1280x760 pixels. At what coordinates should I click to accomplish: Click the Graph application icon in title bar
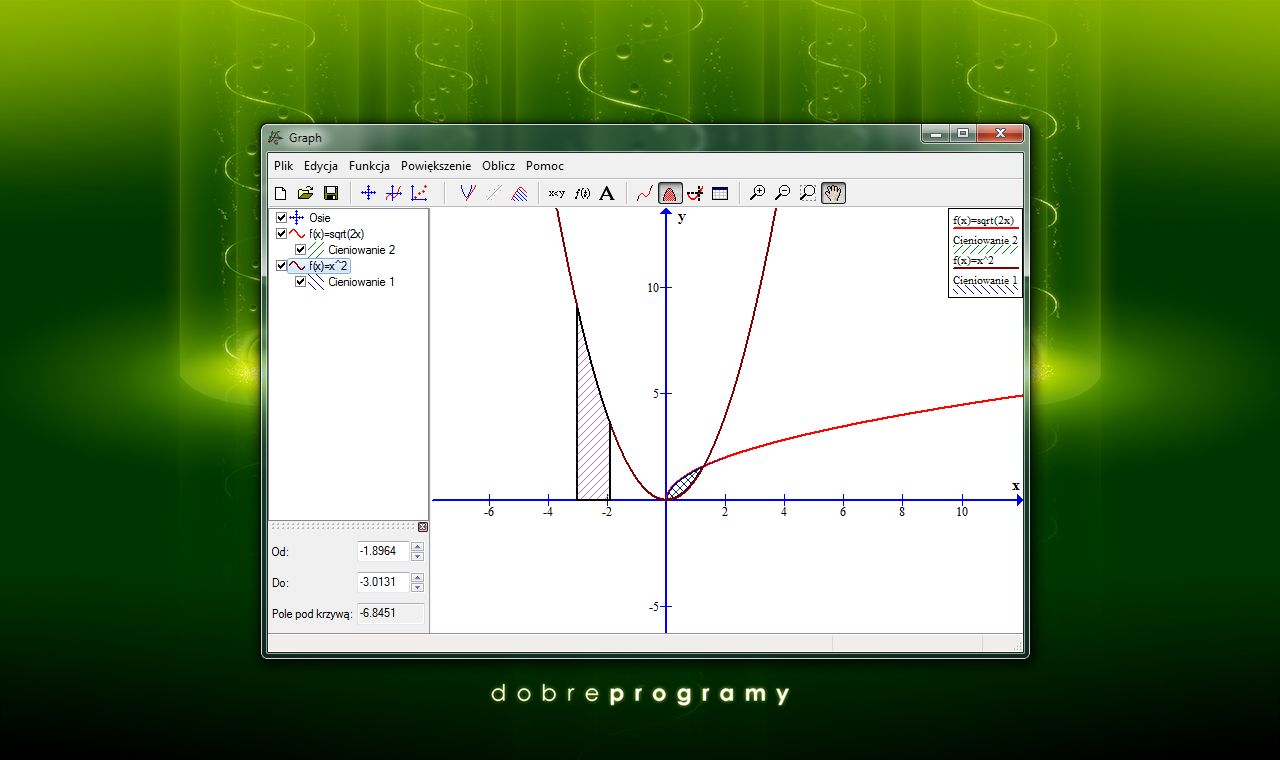pyautogui.click(x=276, y=138)
